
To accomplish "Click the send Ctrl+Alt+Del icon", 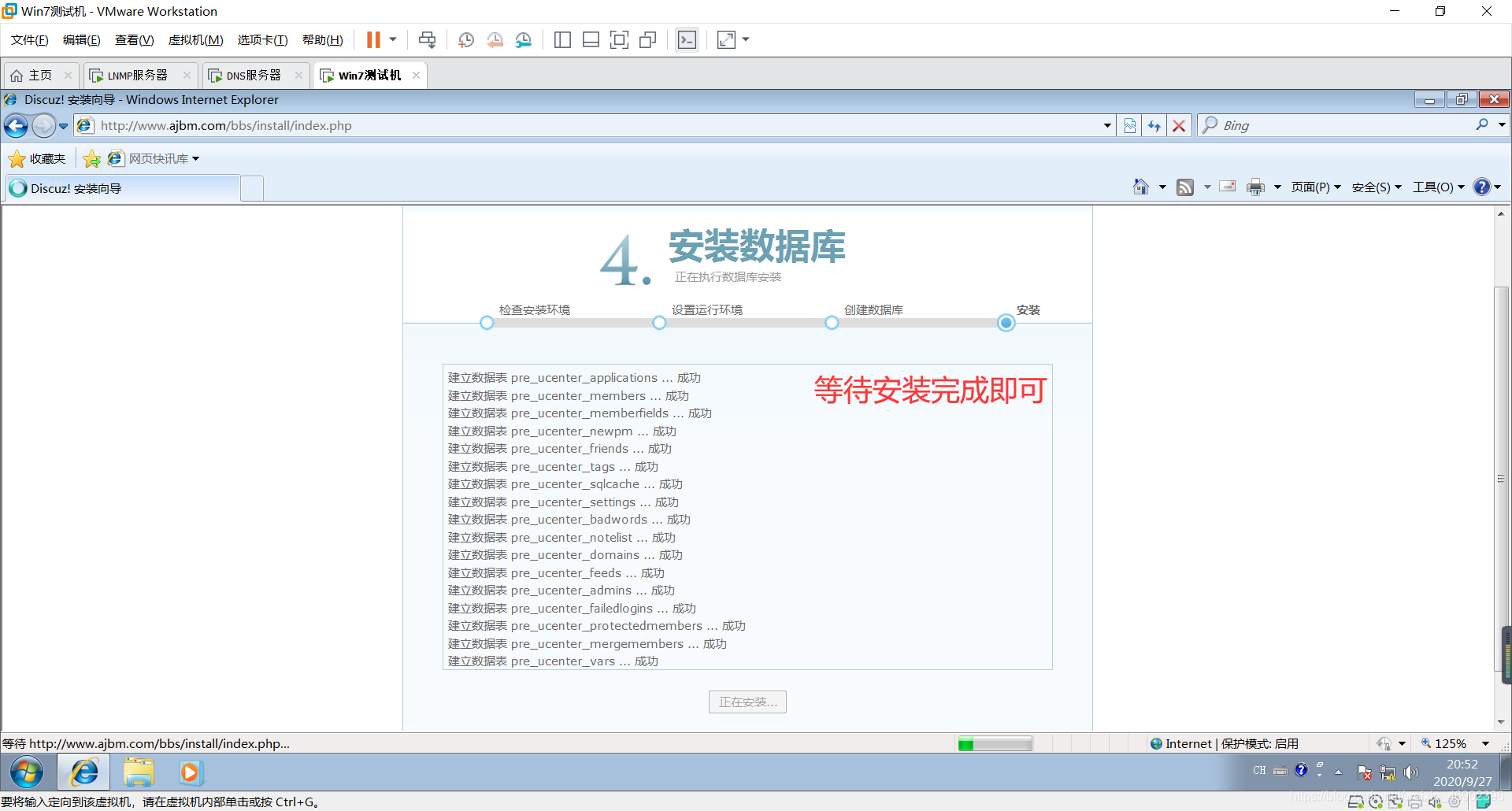I will pos(427,39).
